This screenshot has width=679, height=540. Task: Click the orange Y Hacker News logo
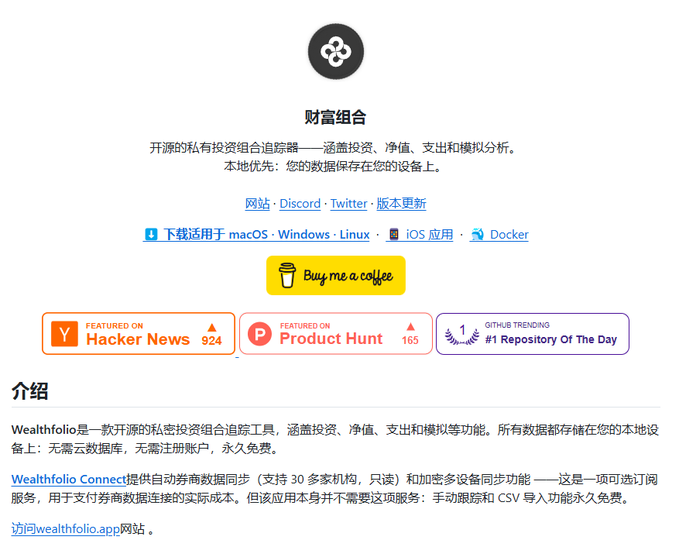[x=65, y=334]
